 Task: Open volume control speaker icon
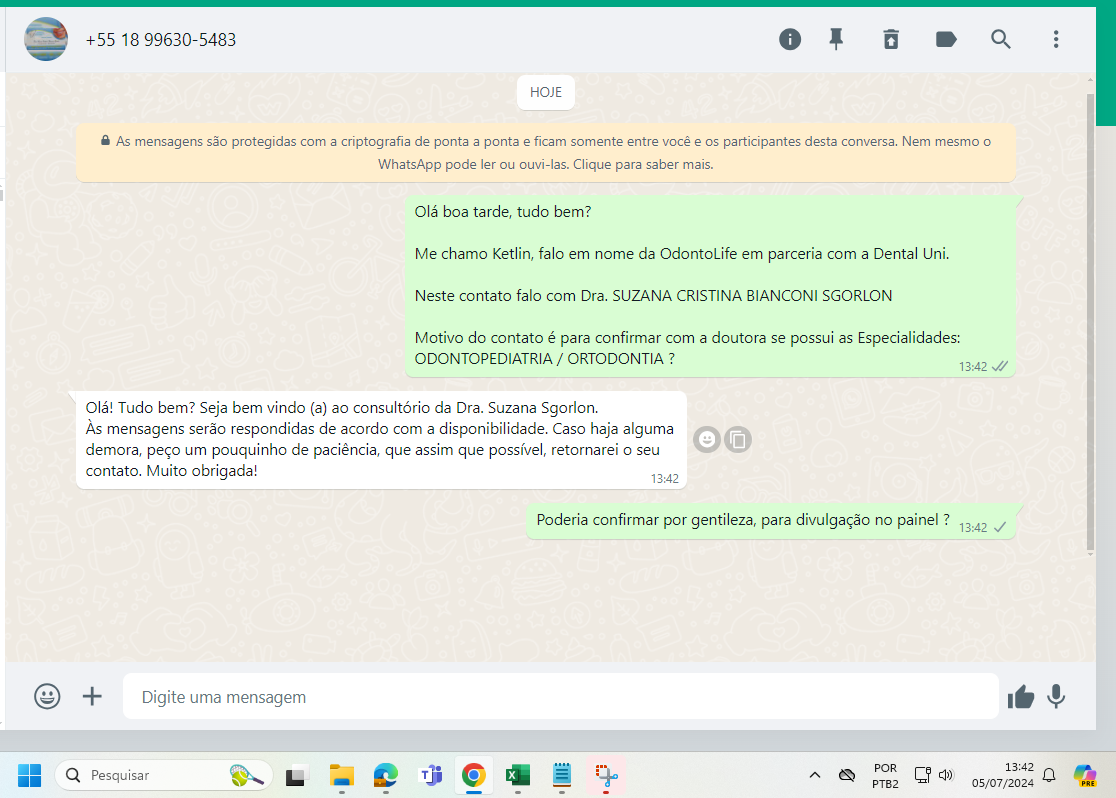click(946, 775)
